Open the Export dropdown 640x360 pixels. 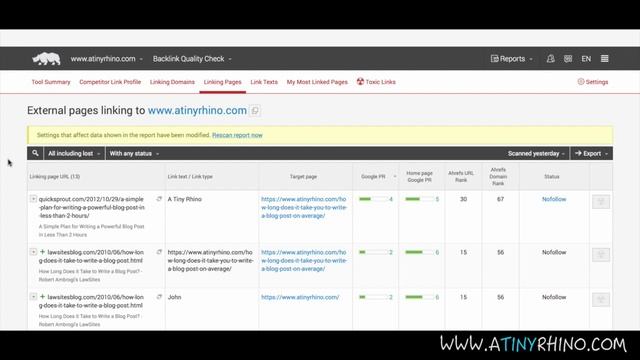(x=591, y=153)
